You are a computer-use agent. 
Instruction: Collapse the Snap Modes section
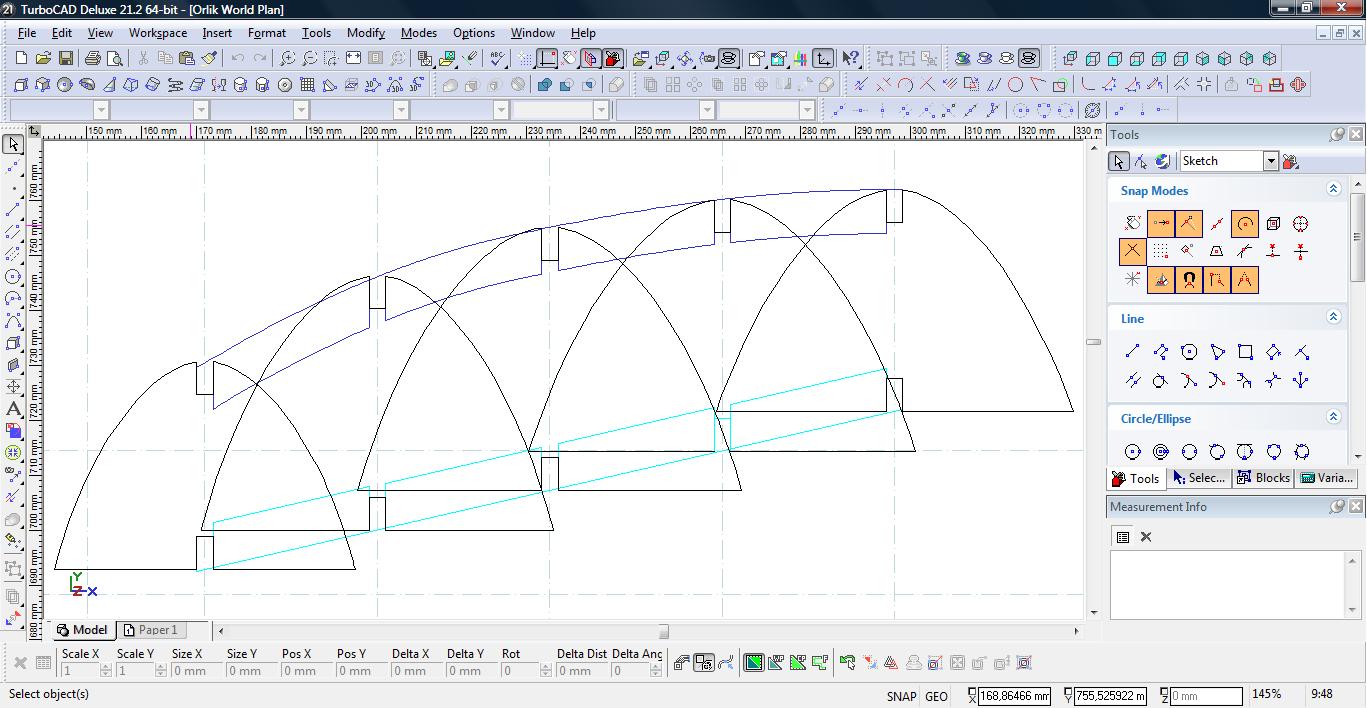click(1332, 189)
